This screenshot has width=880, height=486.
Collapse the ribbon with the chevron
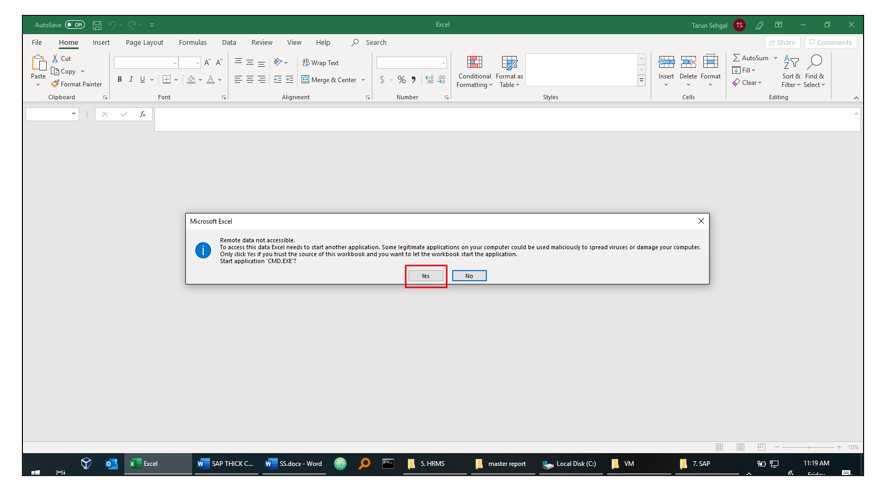pos(856,98)
